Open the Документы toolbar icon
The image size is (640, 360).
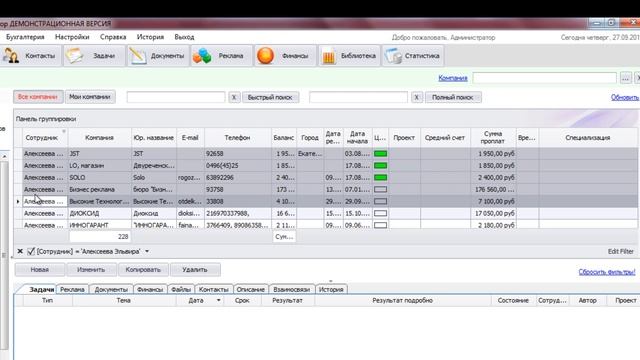[138, 56]
